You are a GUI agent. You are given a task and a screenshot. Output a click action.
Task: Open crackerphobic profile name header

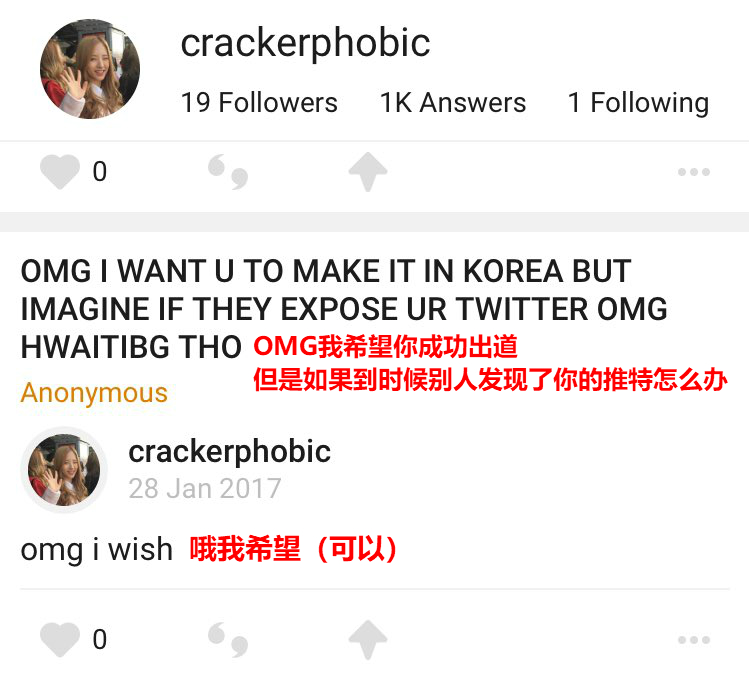point(306,43)
